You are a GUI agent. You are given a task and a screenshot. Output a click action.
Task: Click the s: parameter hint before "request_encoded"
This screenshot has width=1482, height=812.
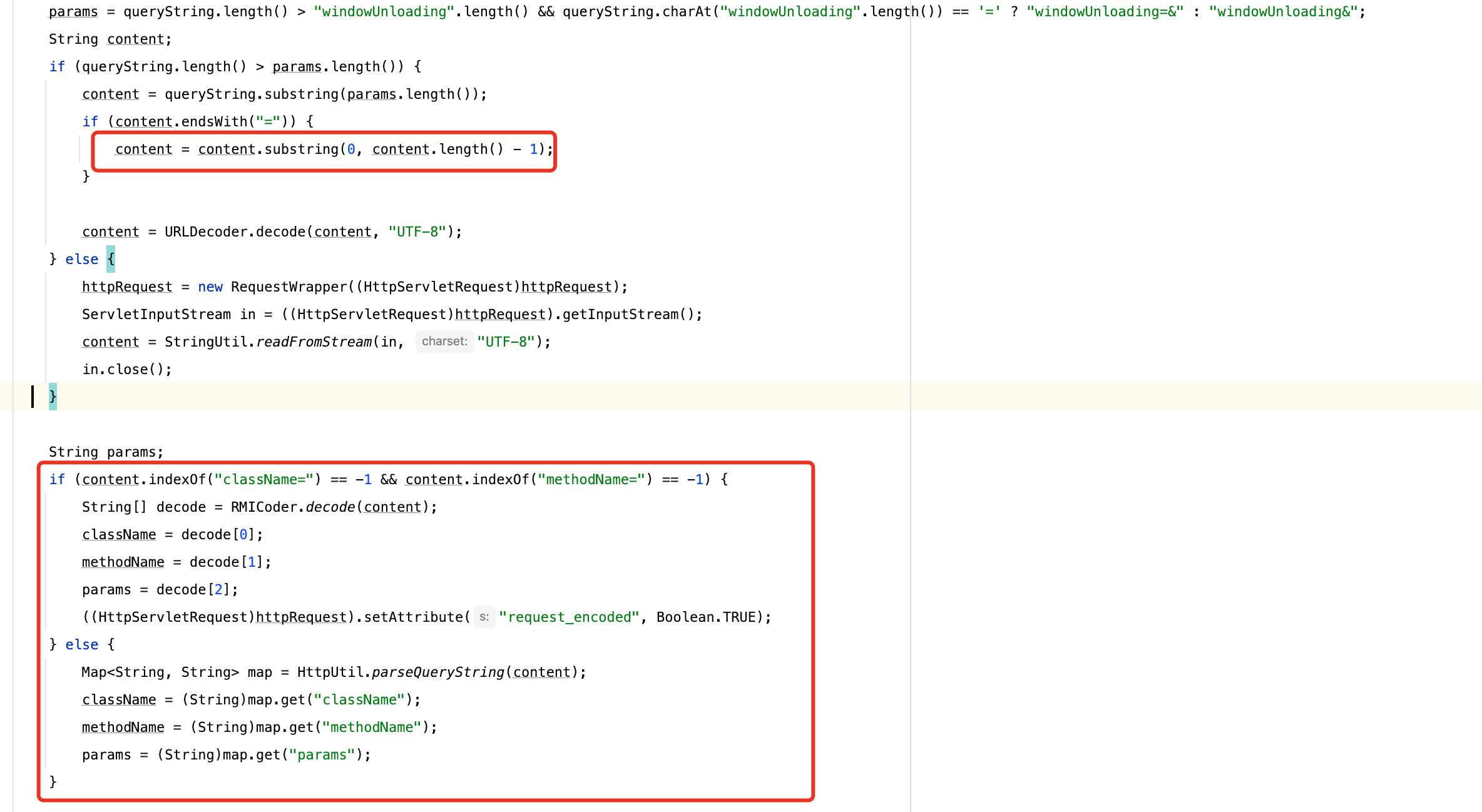point(484,617)
